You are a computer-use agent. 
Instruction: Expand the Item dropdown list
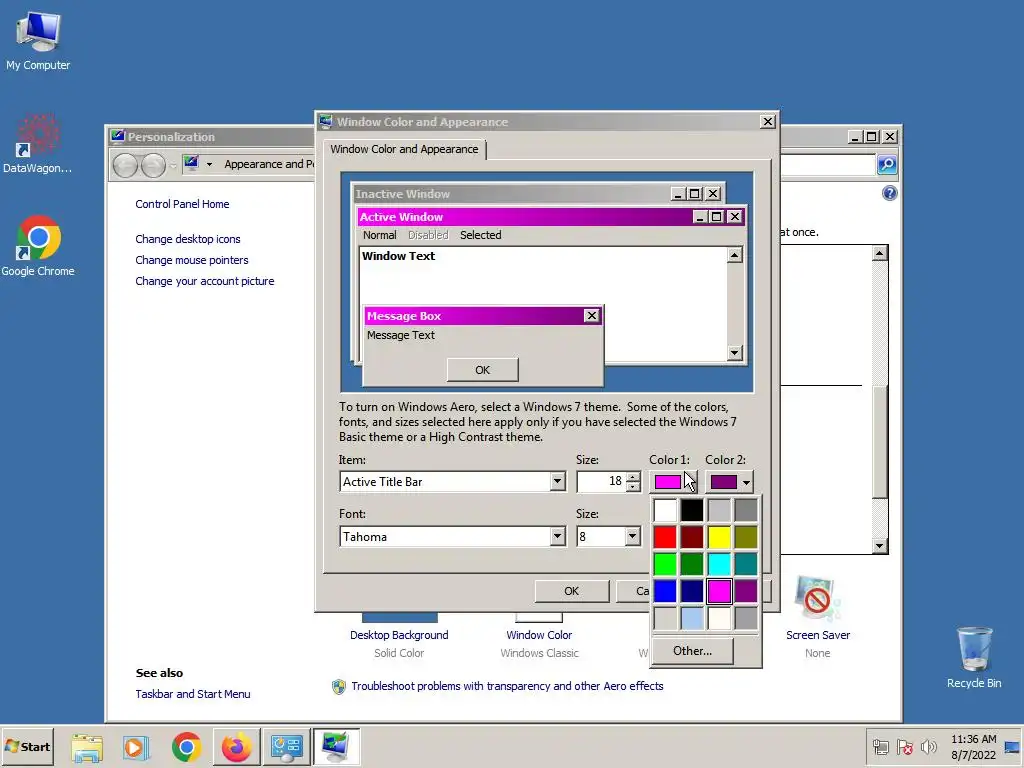pyautogui.click(x=557, y=481)
